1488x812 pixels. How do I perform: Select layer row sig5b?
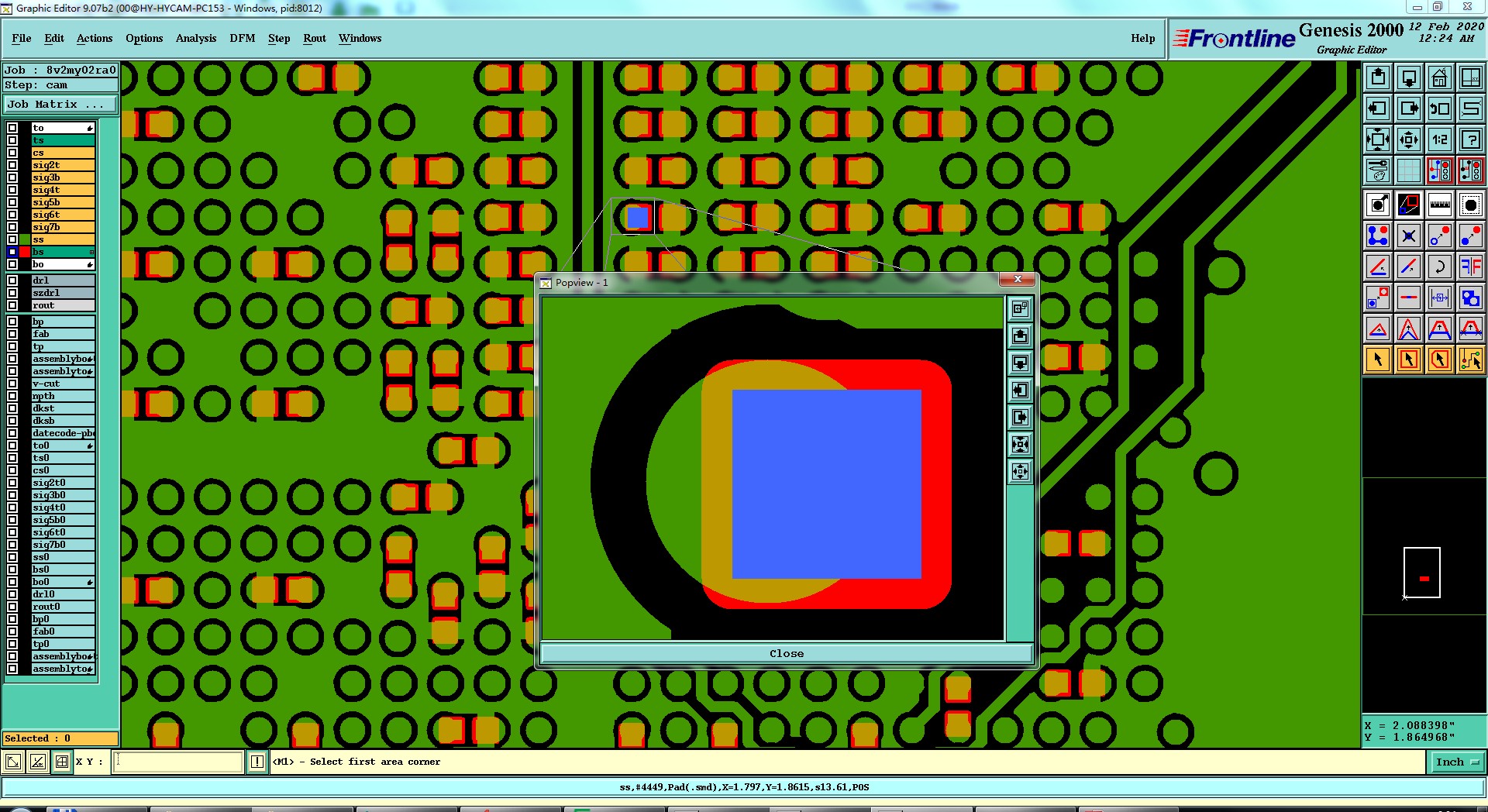click(x=63, y=202)
